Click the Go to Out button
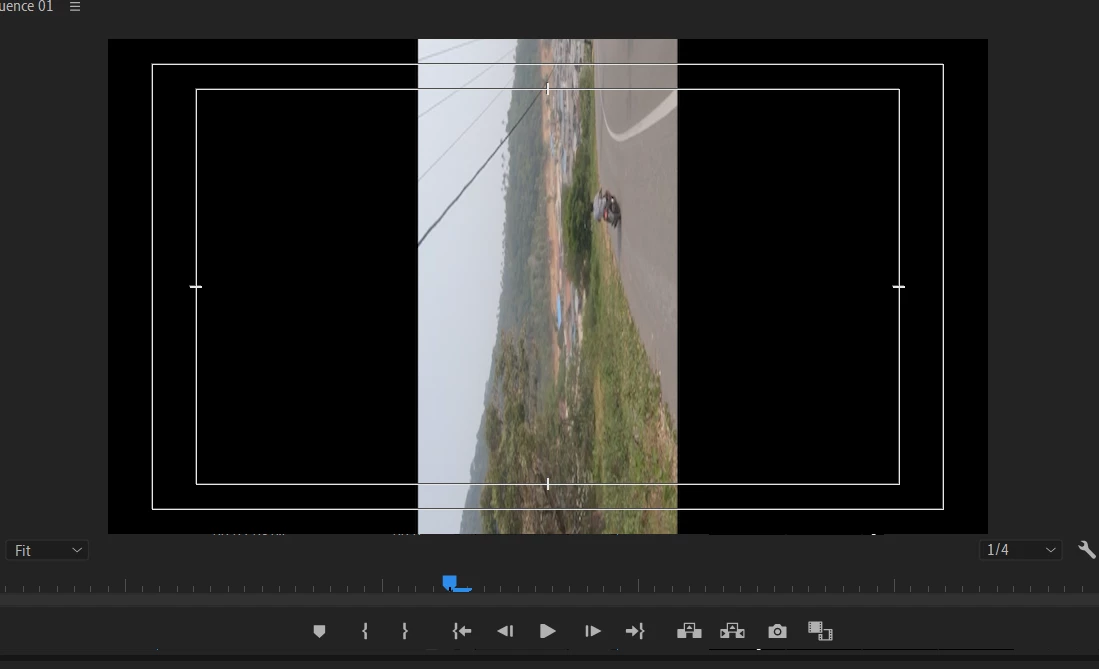 click(x=635, y=632)
